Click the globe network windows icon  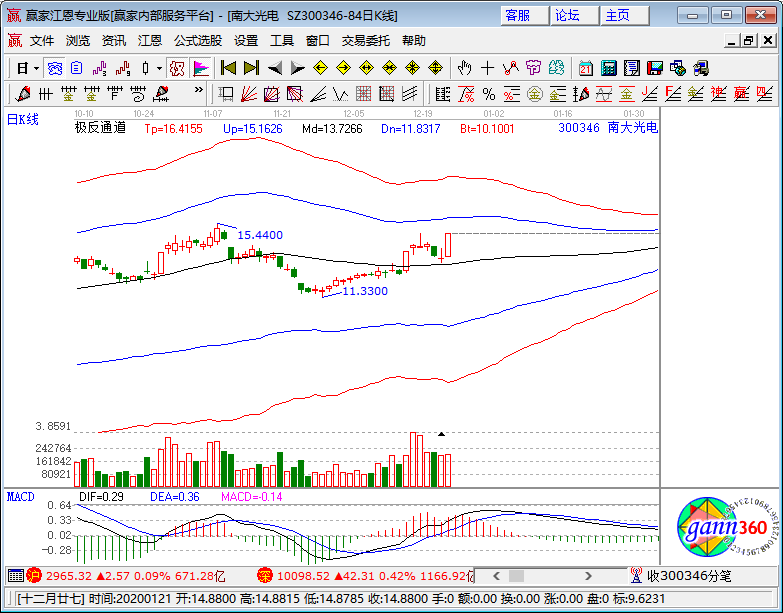(x=678, y=68)
